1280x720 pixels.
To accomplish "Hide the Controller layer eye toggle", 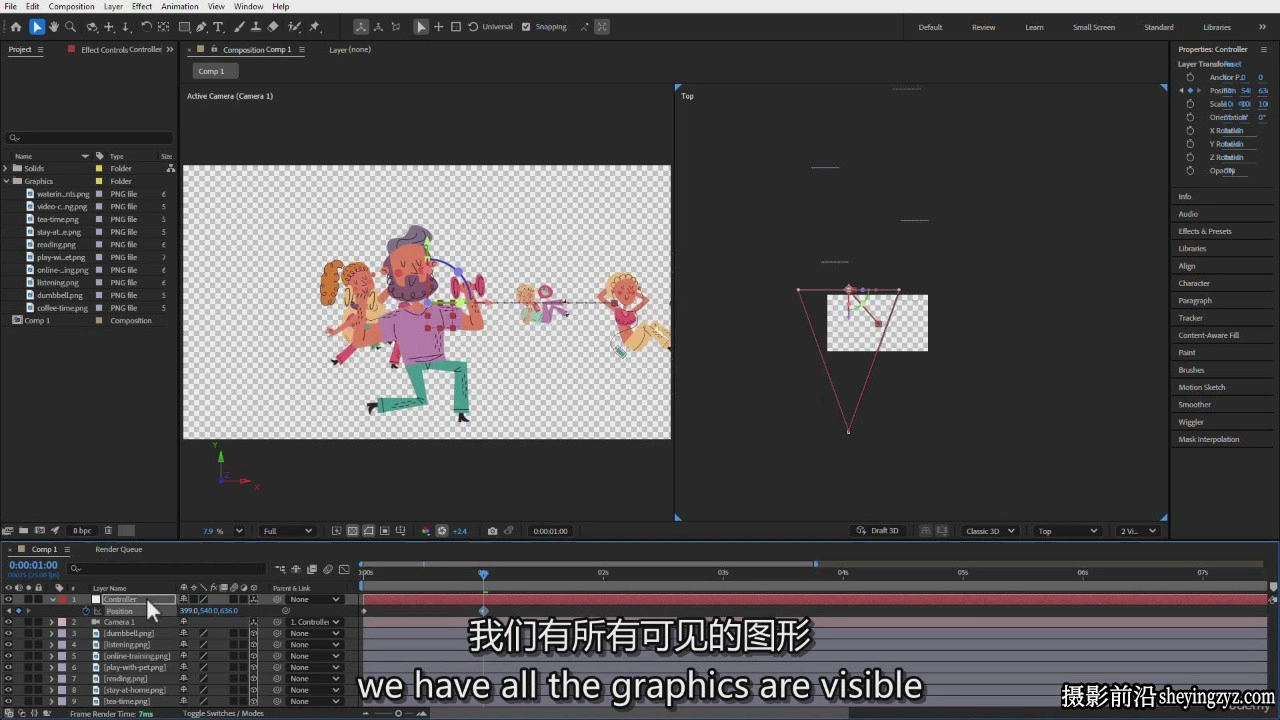I will coord(8,599).
